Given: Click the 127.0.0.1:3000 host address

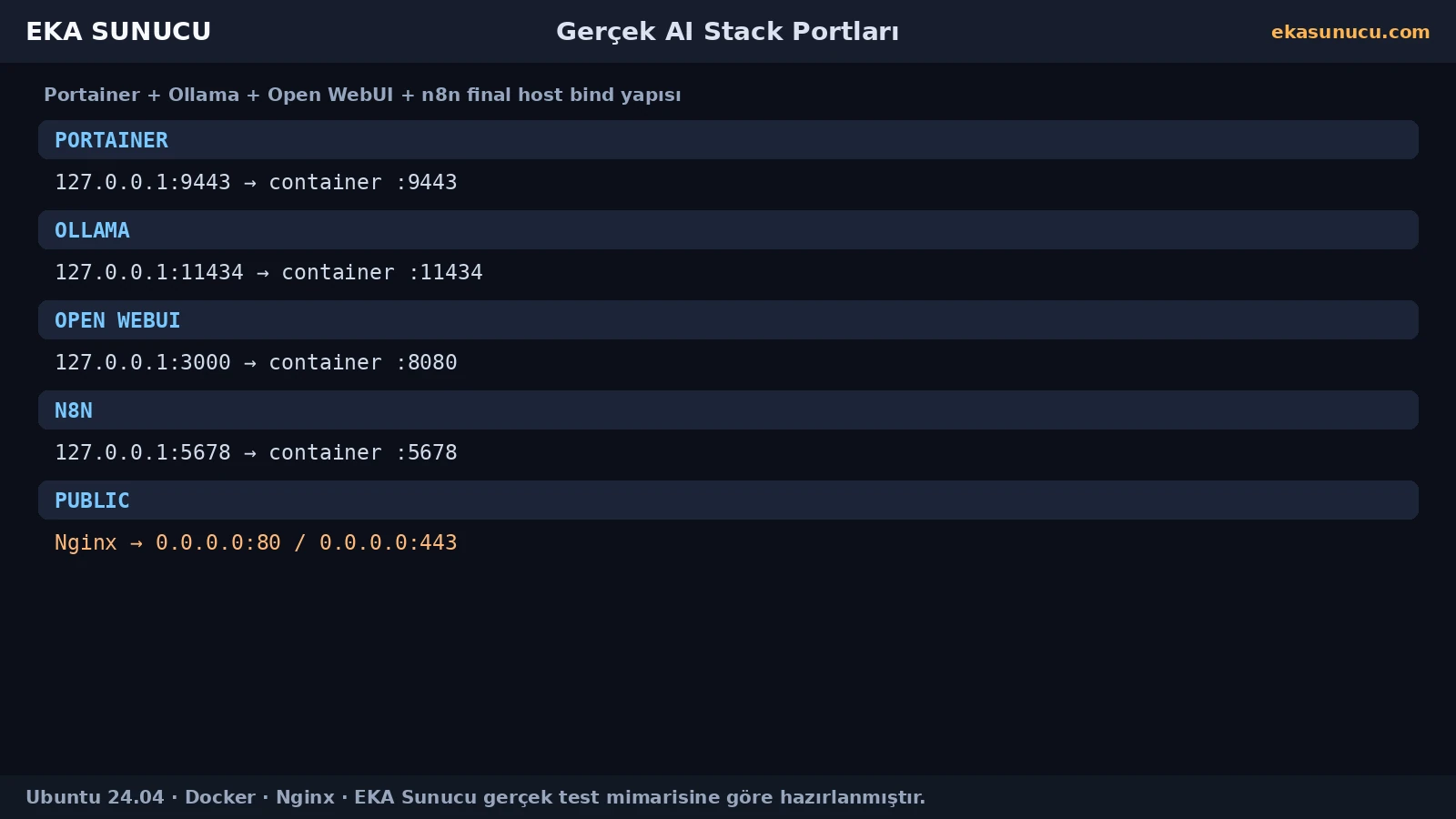Looking at the screenshot, I should (x=143, y=362).
